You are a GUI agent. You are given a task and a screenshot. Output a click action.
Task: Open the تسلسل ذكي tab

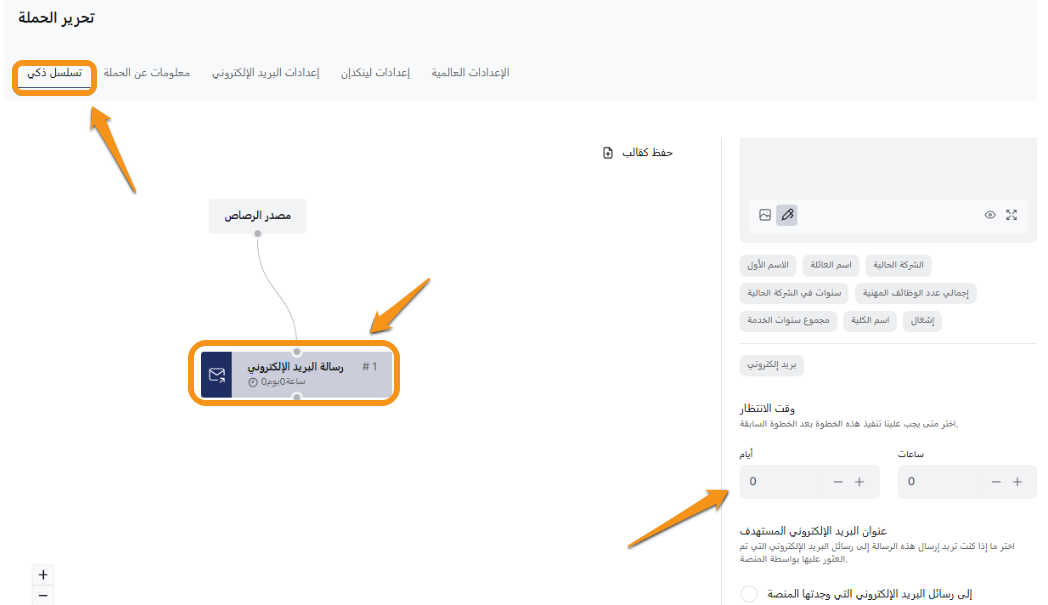point(55,73)
